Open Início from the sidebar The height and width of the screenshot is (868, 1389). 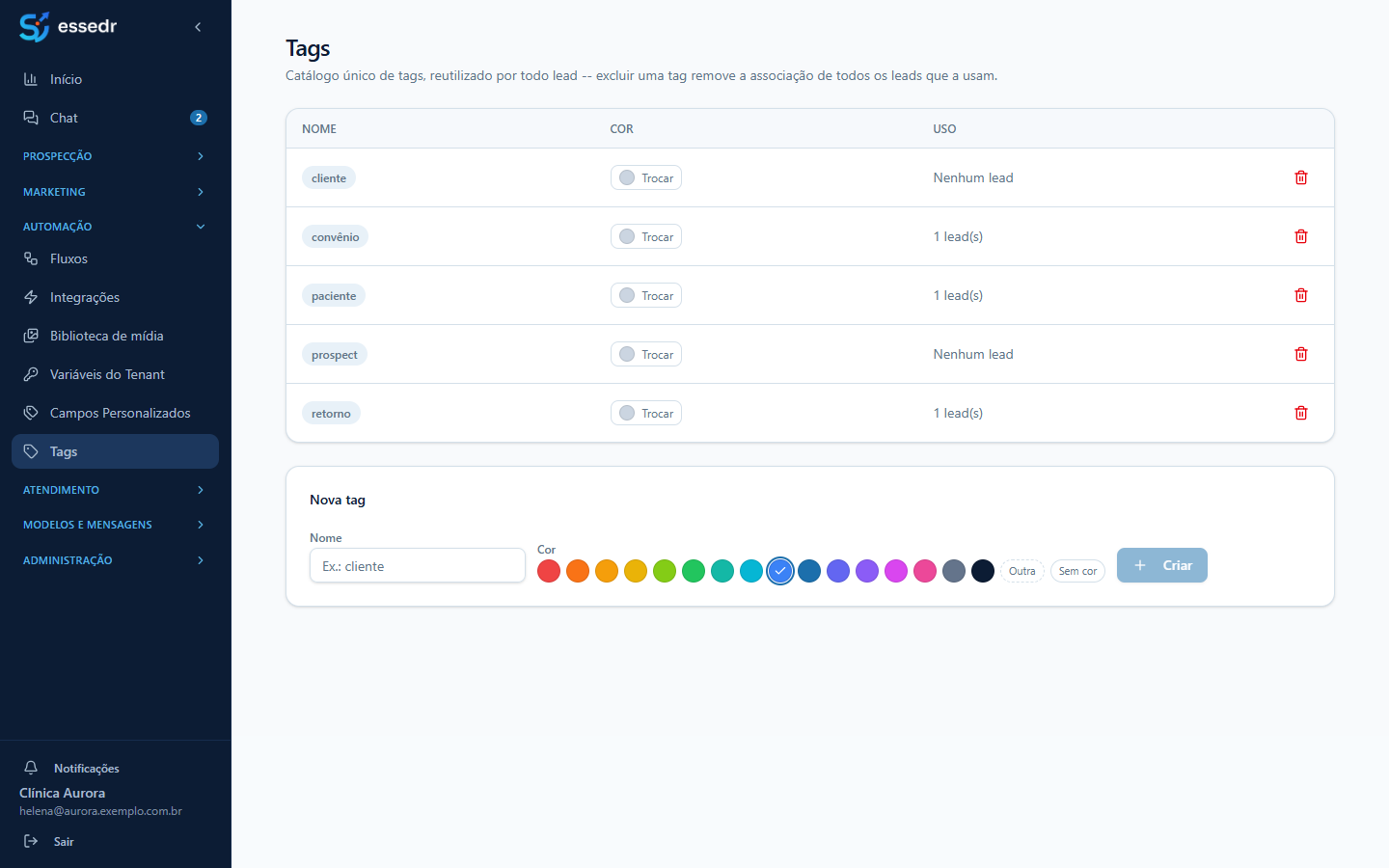(115, 79)
